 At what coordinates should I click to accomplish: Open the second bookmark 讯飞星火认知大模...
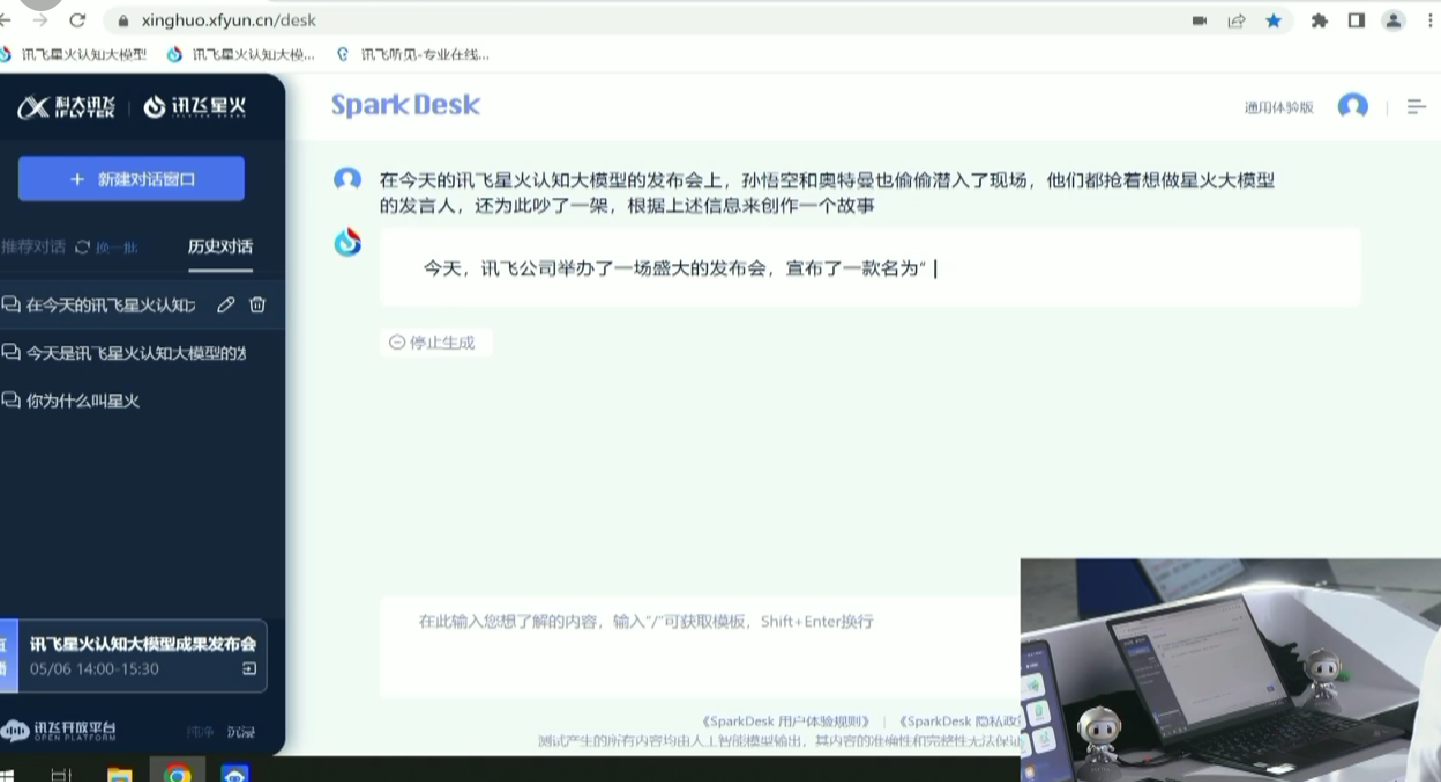click(241, 54)
